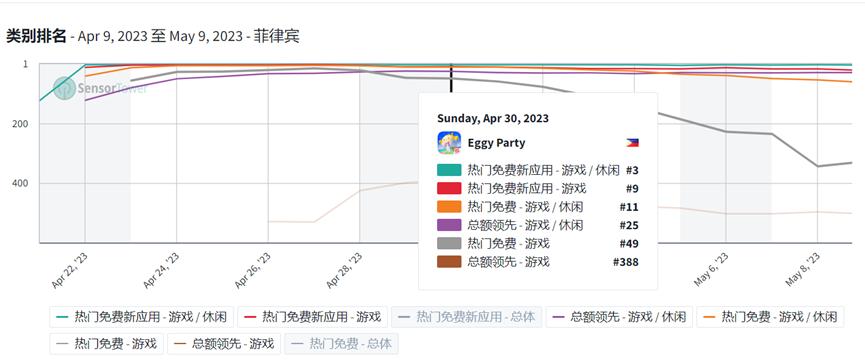Click orange swatch in tooltip
Image resolution: width=865 pixels, height=360 pixels.
449,207
